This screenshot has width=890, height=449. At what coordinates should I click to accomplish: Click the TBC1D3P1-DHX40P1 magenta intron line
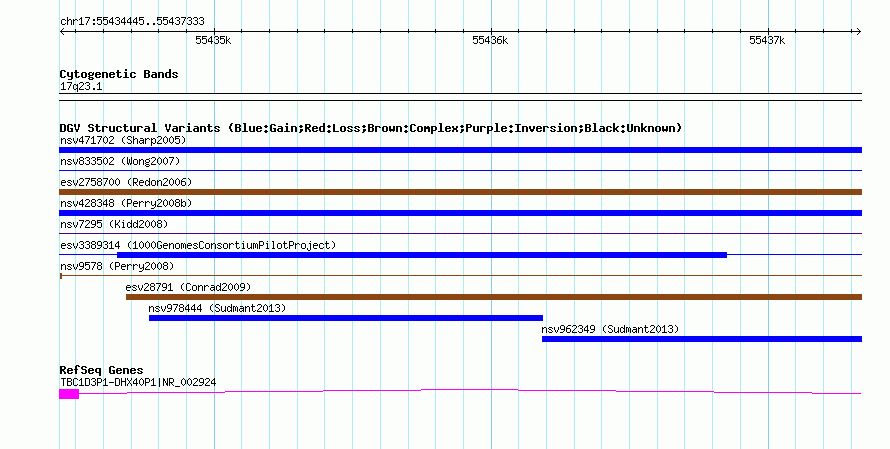coord(470,391)
